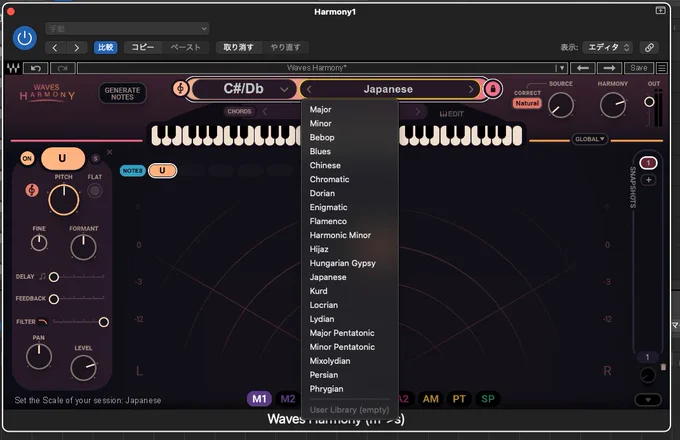Load previous Waves preset left arrow
The image size is (680, 440).
pyautogui.click(x=583, y=68)
